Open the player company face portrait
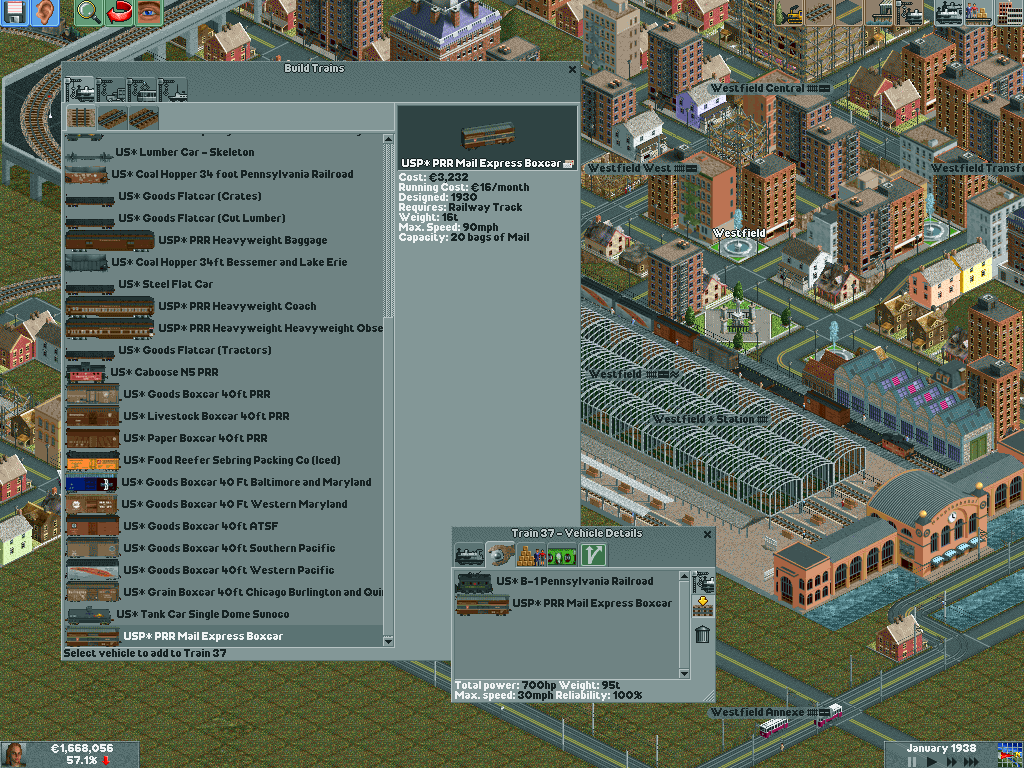This screenshot has width=1024, height=768. 14,755
